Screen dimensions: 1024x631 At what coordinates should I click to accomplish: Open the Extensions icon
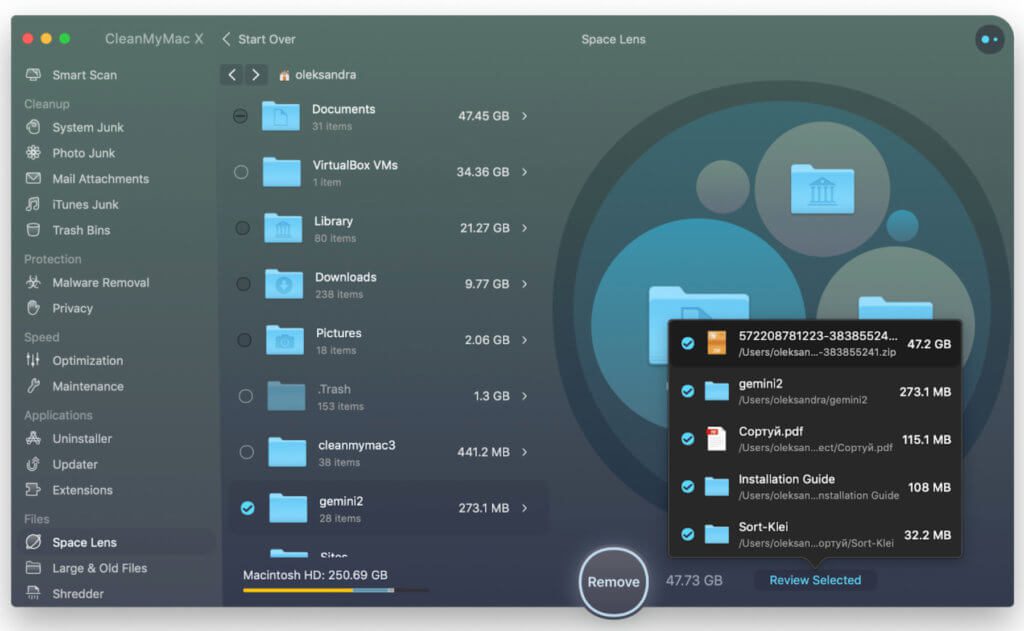click(x=33, y=490)
